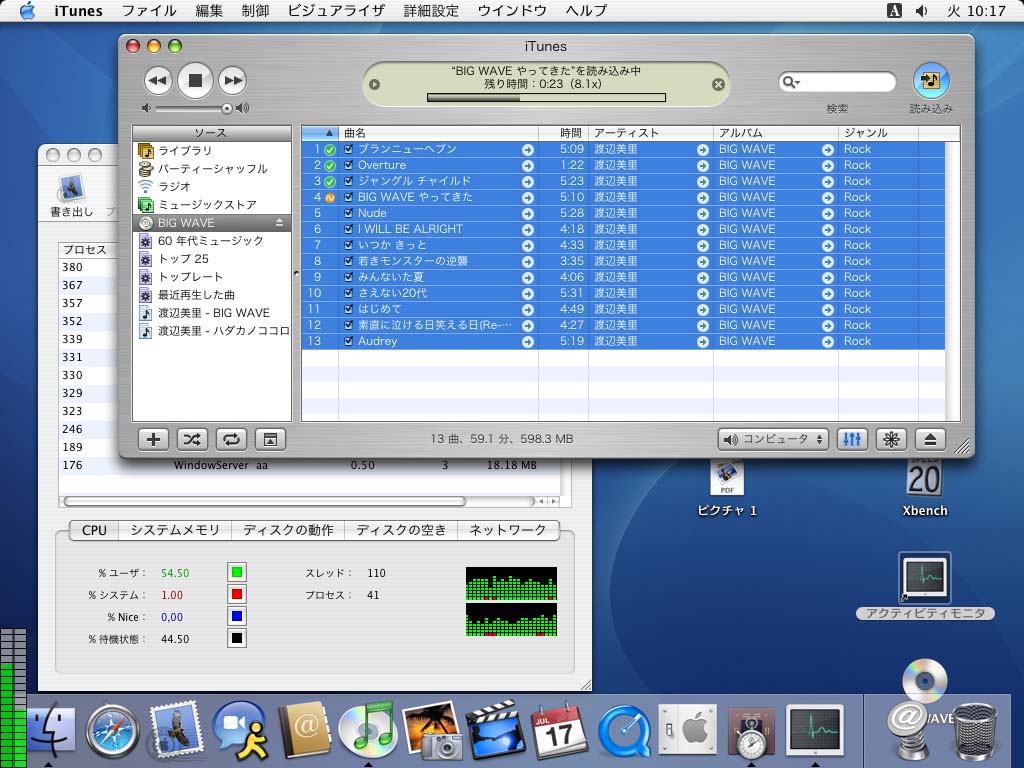Click the volume slider knob
The height and width of the screenshot is (768, 1024).
point(227,108)
